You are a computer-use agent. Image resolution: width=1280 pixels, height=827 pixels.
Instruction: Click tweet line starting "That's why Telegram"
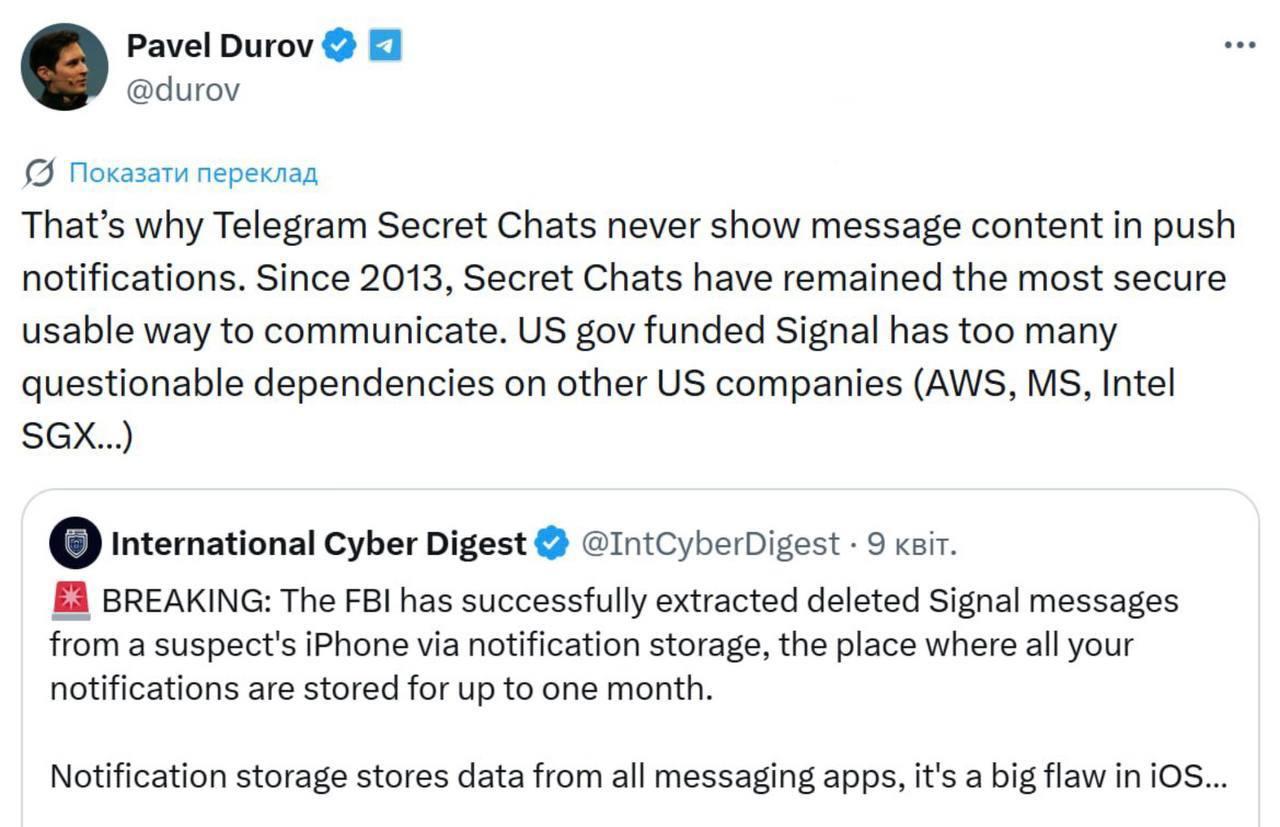point(628,226)
